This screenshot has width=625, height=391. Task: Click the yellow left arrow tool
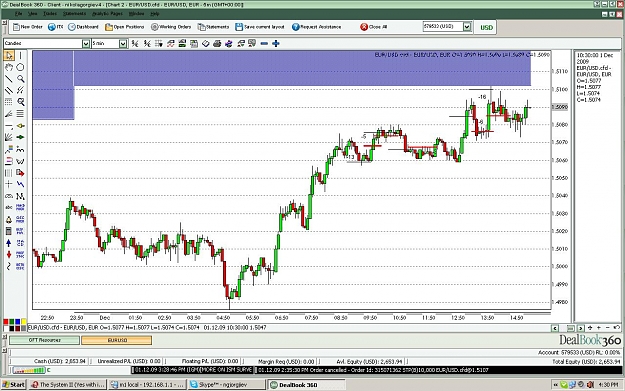[20, 126]
